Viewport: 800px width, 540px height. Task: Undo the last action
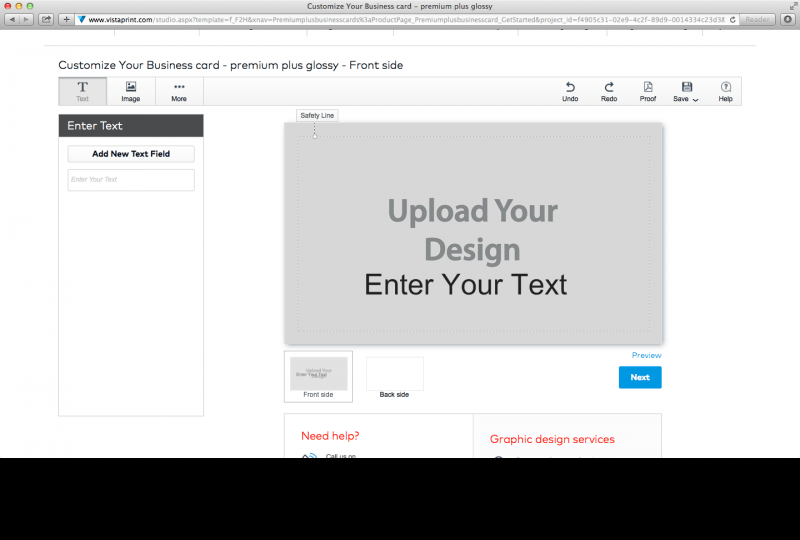pyautogui.click(x=570, y=92)
